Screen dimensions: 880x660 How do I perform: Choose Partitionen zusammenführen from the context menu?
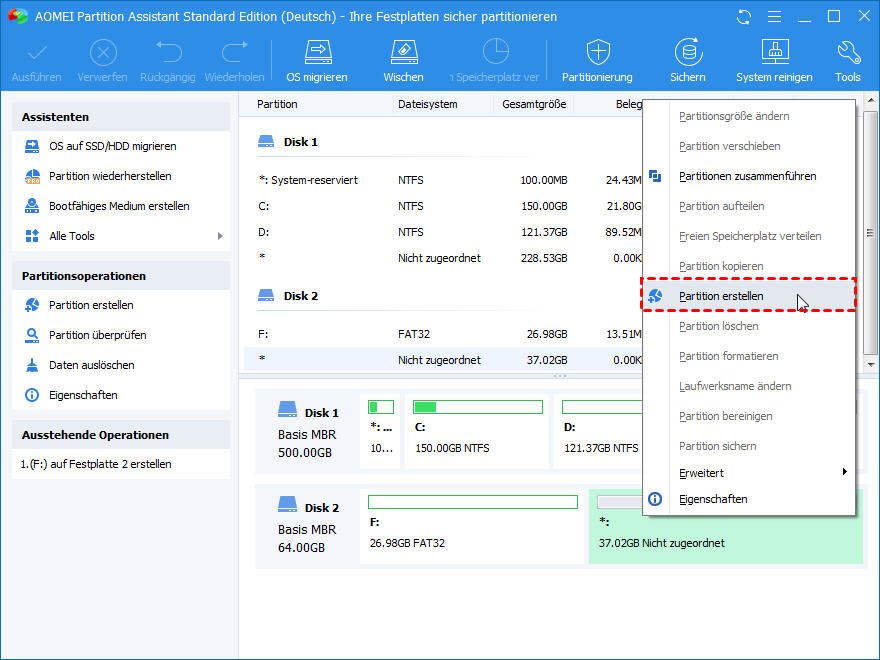749,176
